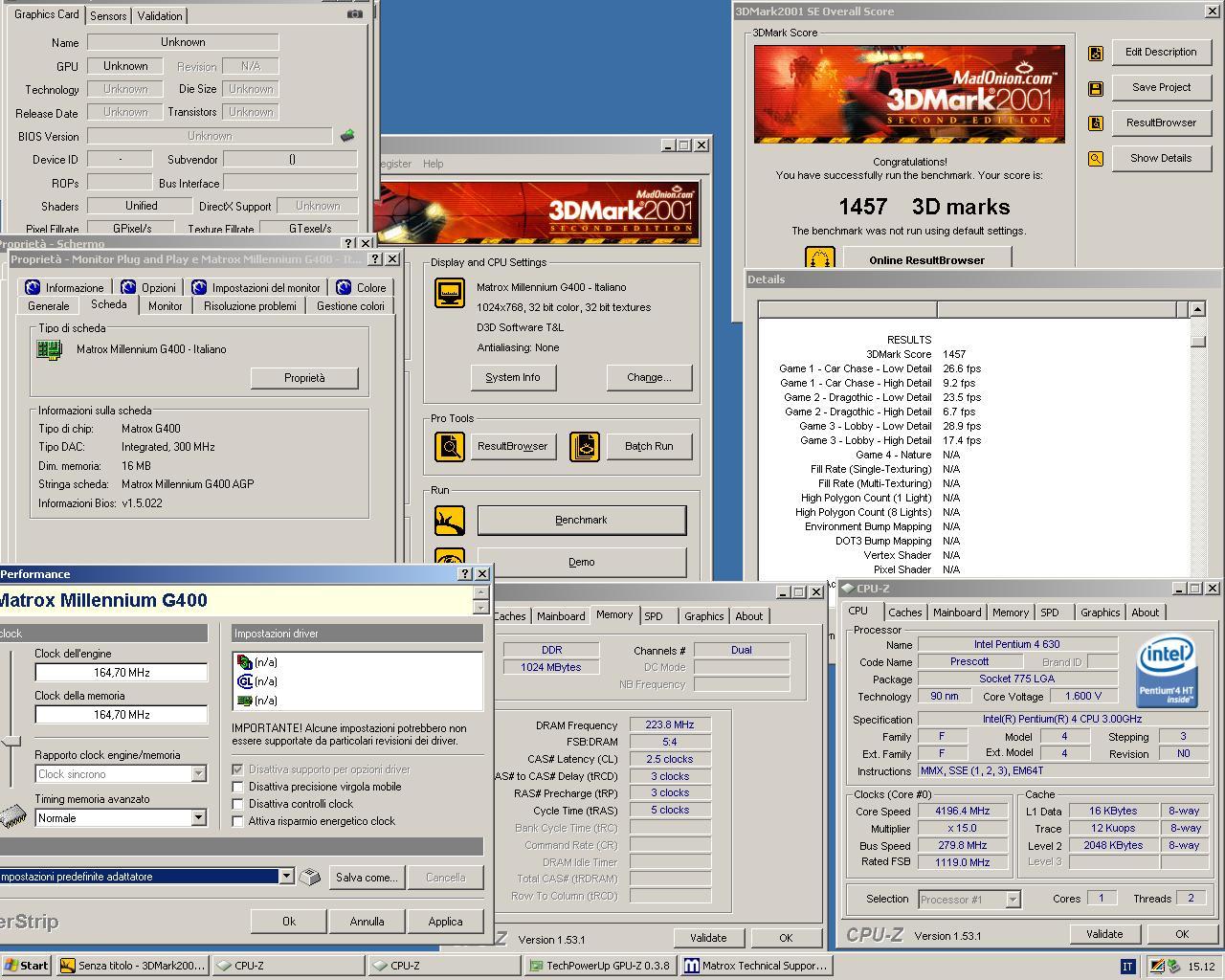Open the Help menu in 3DMark2001
The height and width of the screenshot is (980, 1225).
[x=434, y=164]
